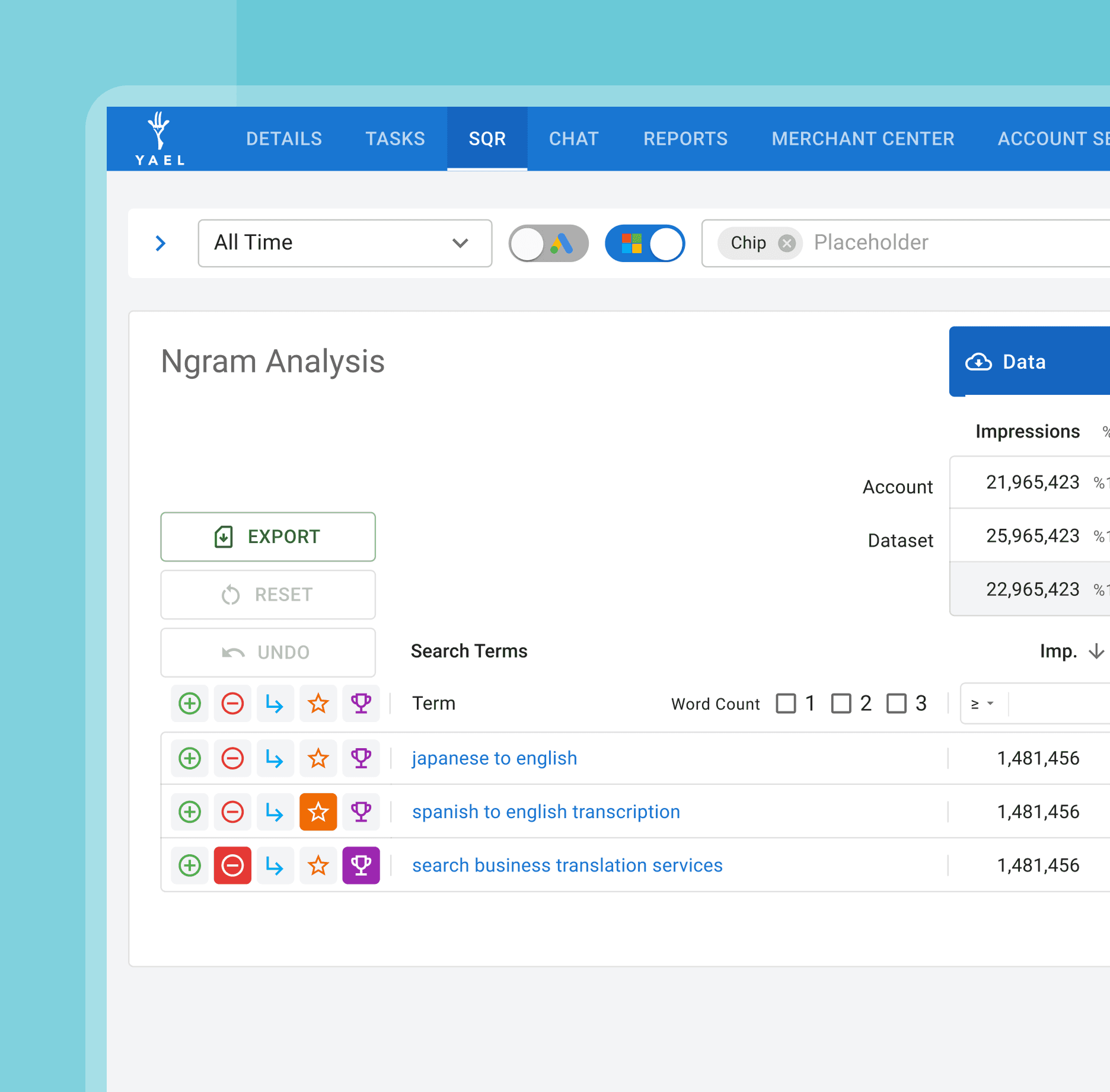Click the orange star icon for spanish to english transcription
Screen dimensions: 1110x1092
coord(318,812)
